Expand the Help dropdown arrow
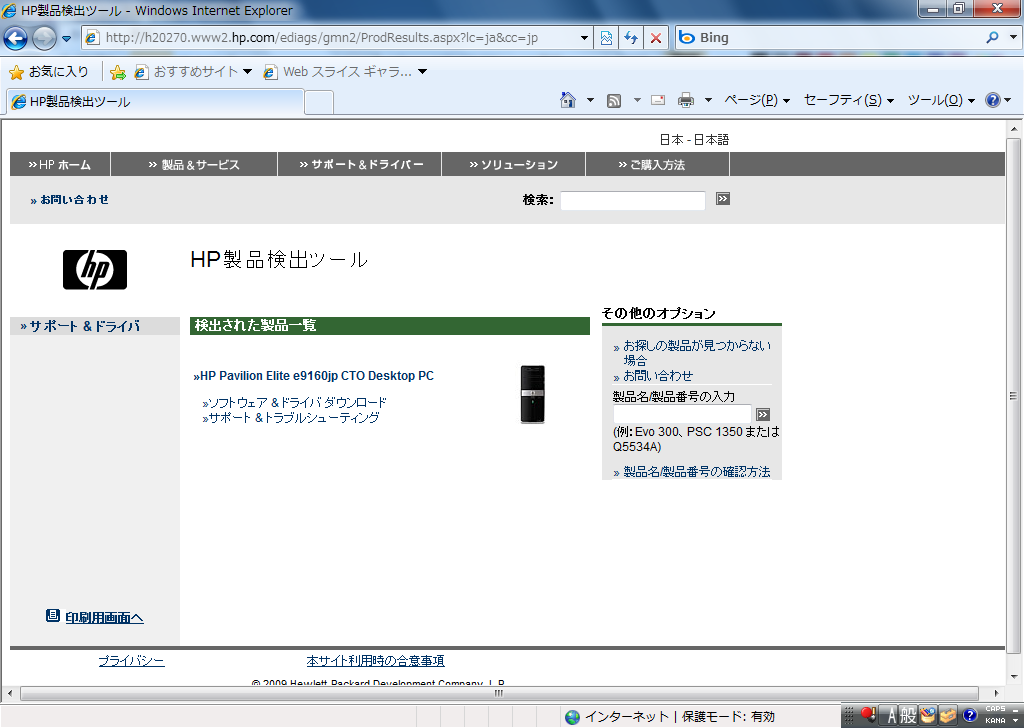Viewport: 1024px width, 728px height. coord(1008,100)
